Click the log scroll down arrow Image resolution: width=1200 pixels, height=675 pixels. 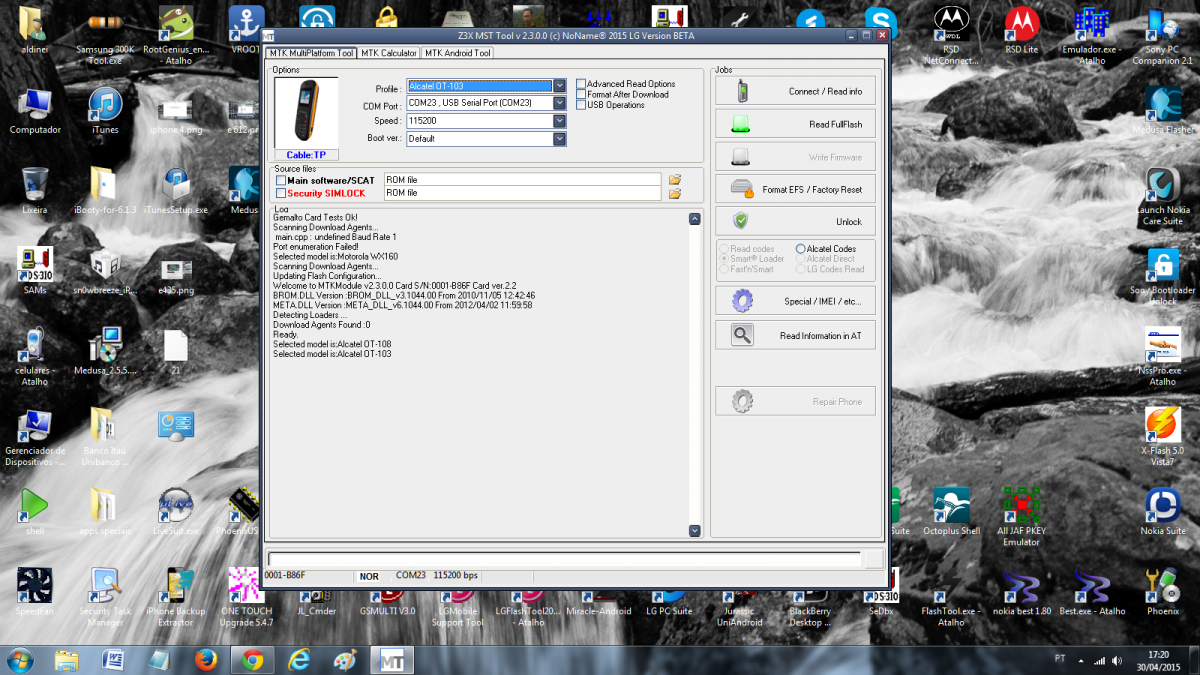(695, 530)
